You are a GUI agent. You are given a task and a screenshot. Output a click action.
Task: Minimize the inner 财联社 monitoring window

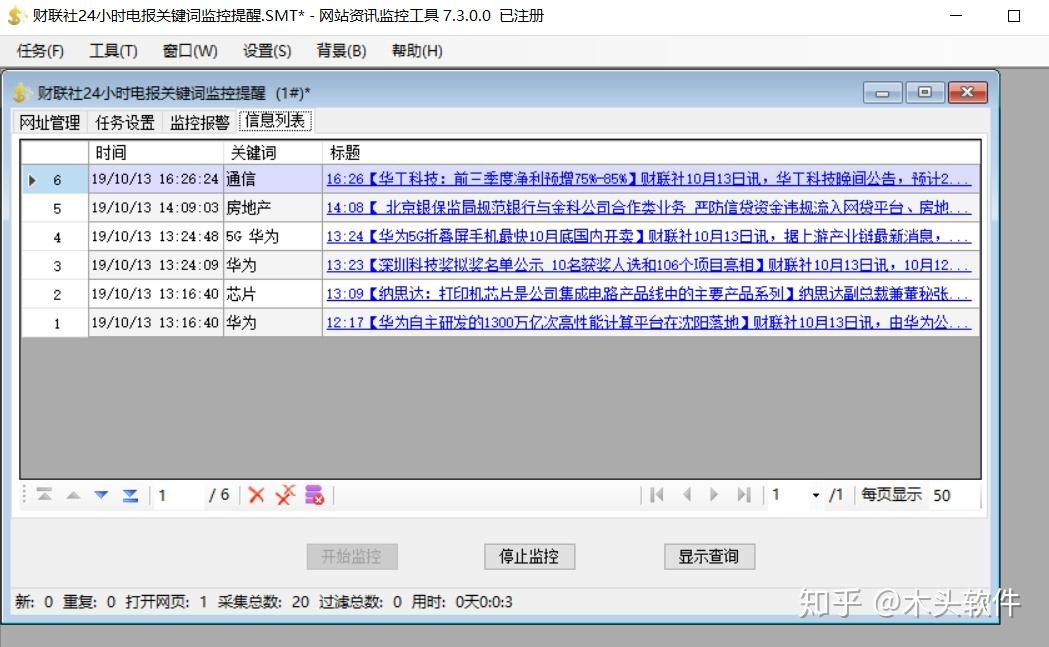[882, 92]
